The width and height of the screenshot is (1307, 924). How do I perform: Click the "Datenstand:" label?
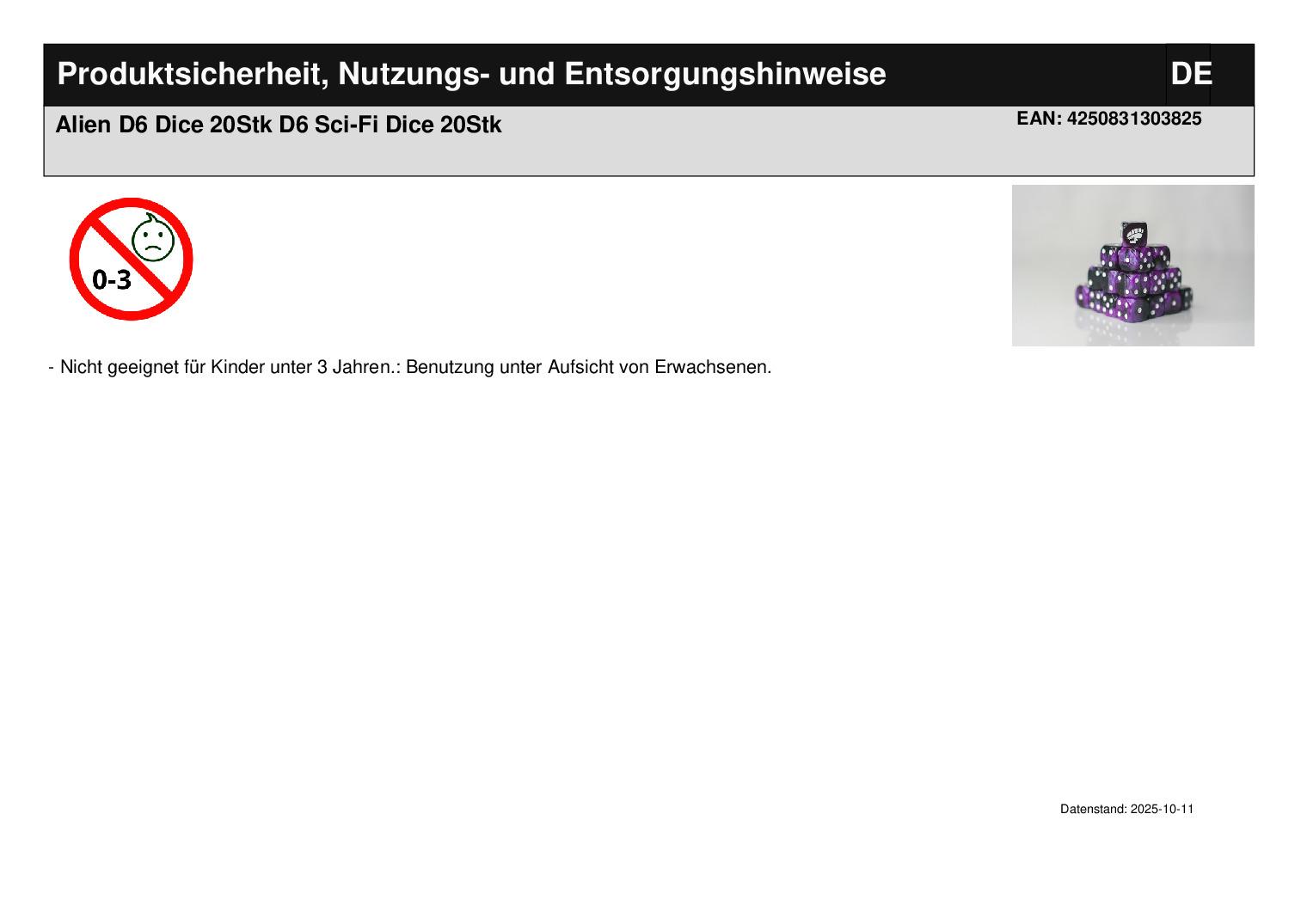1093,809
